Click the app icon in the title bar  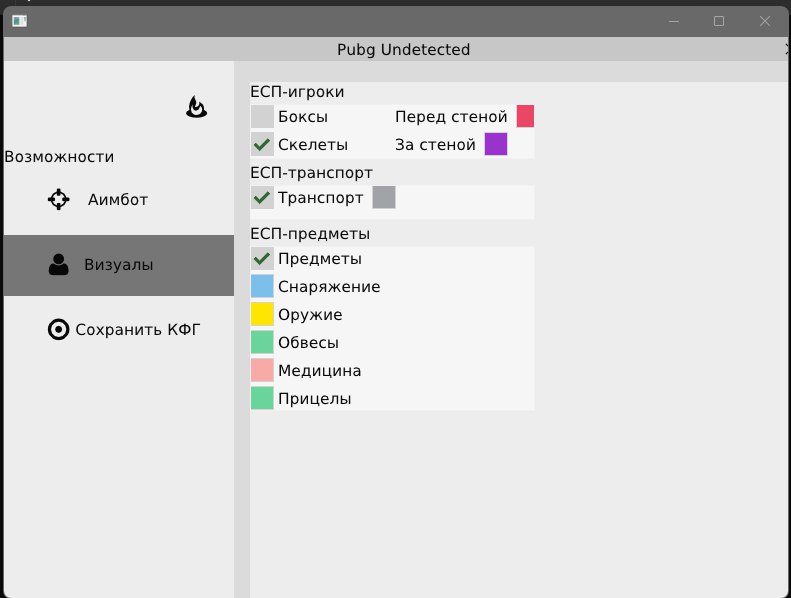[x=19, y=21]
